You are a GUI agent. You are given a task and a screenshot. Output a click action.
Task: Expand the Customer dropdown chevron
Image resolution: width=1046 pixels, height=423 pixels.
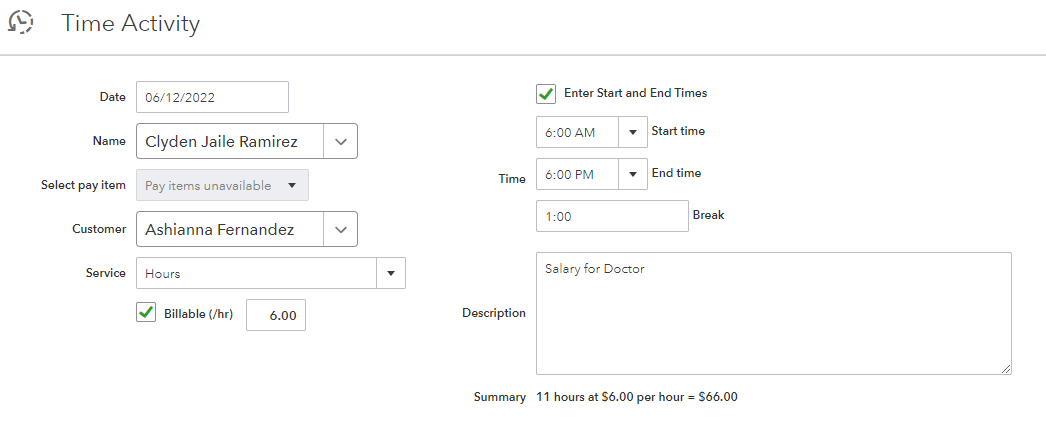pyautogui.click(x=340, y=230)
